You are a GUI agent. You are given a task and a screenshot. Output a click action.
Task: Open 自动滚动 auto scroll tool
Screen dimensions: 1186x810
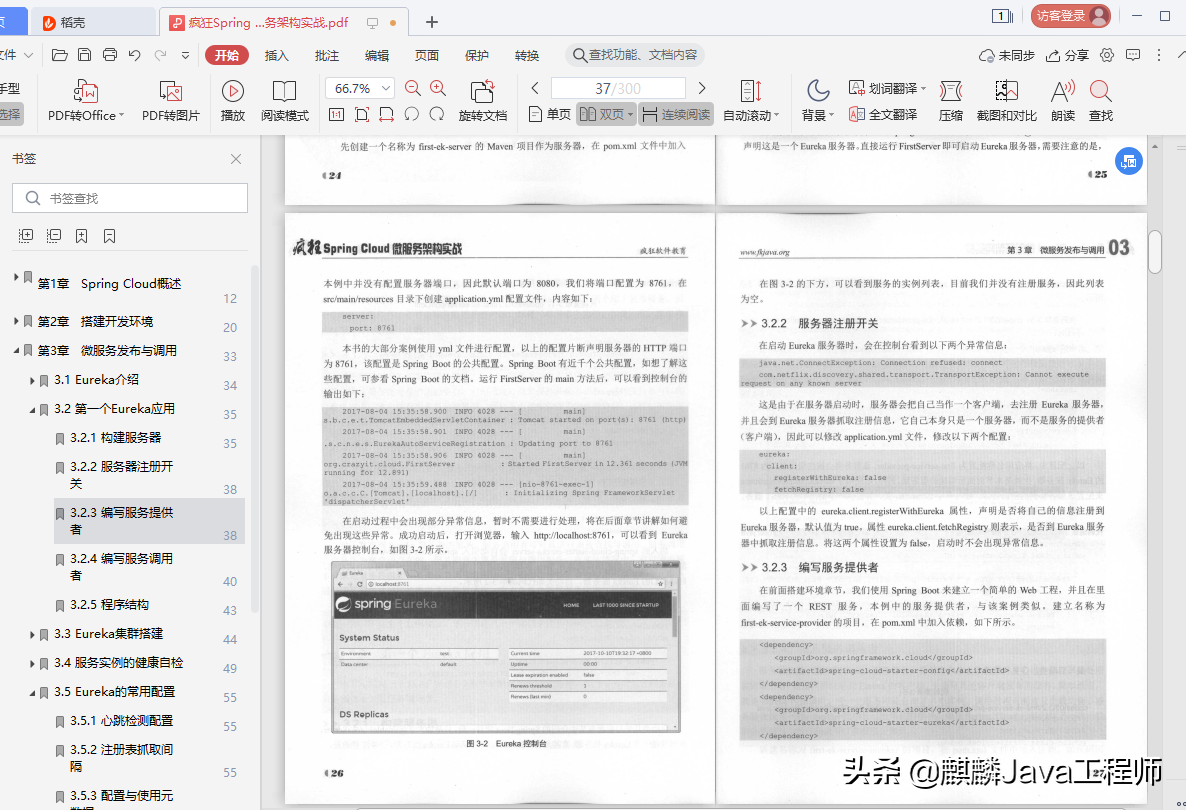(x=751, y=101)
